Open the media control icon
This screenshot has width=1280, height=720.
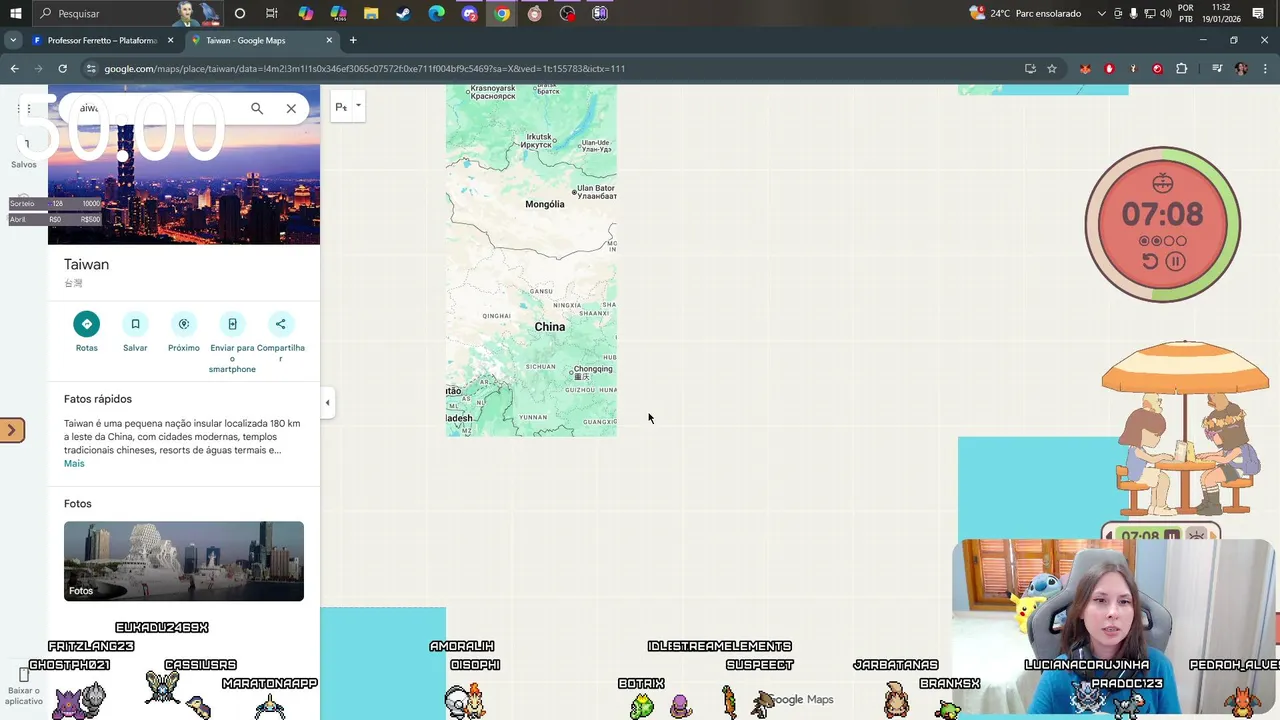pos(1217,69)
